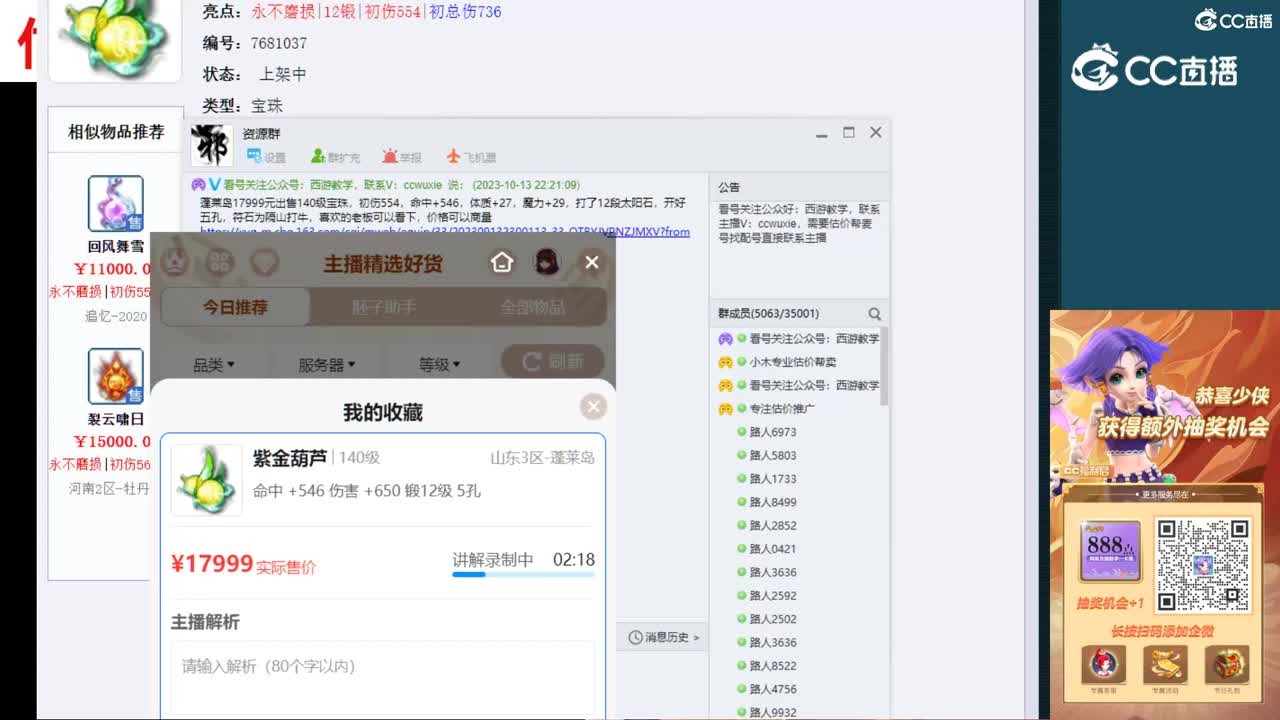
Task: Close the 我的收藏 popup
Action: pyautogui.click(x=594, y=406)
